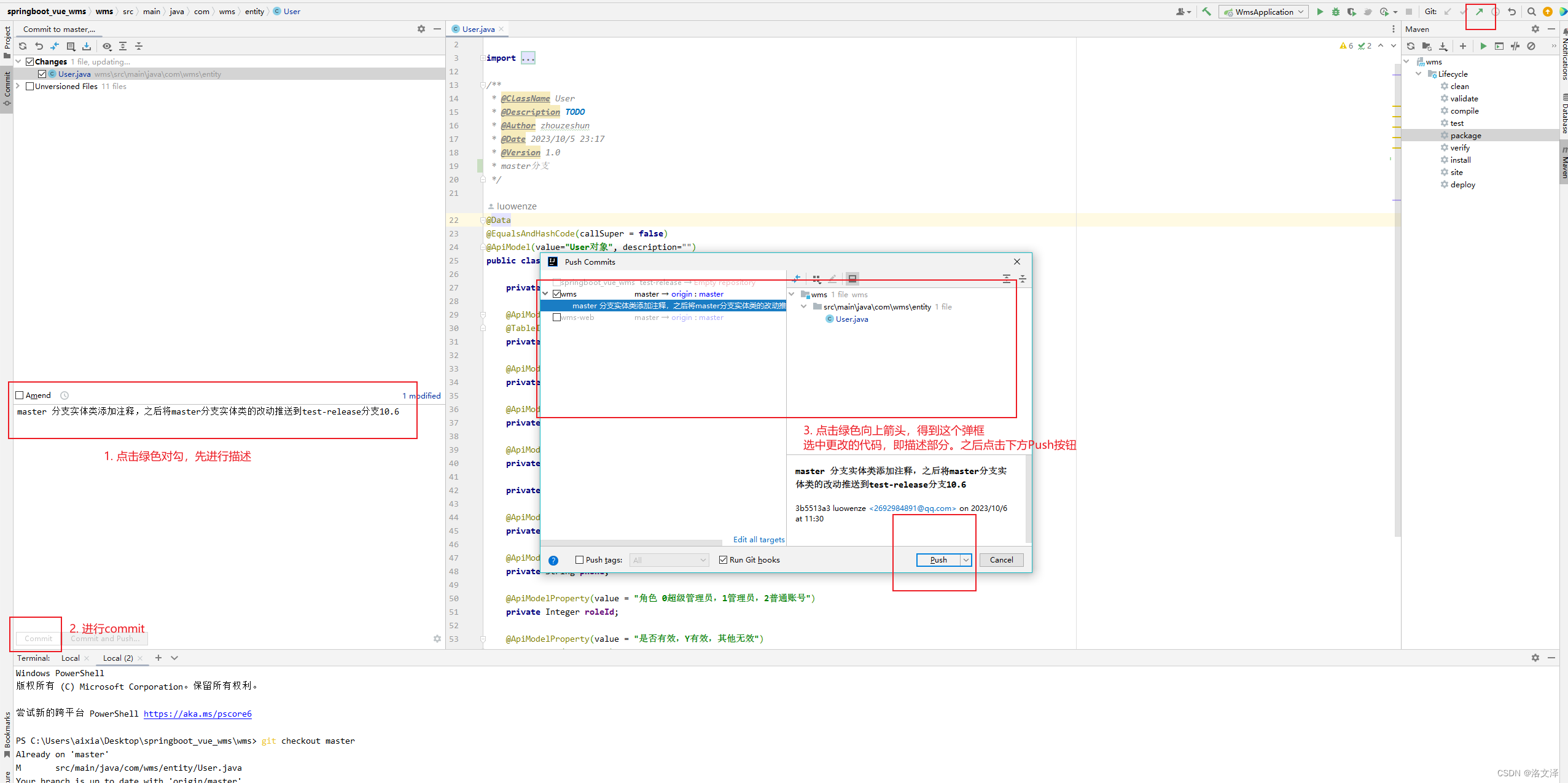Image resolution: width=1568 pixels, height=783 pixels.
Task: Click the Cancel button in Push Commits
Action: 1001,560
